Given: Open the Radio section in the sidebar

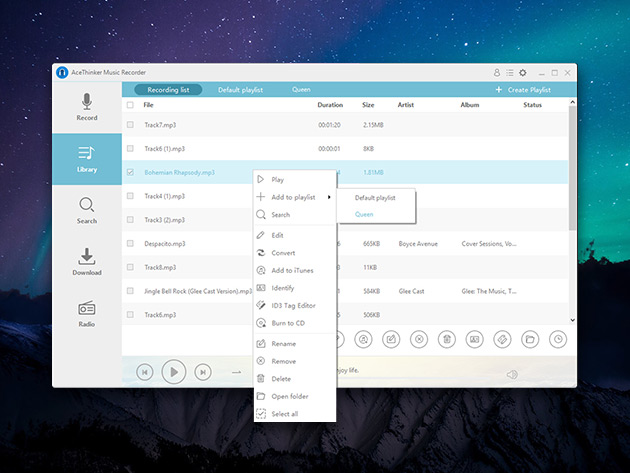Looking at the screenshot, I should coord(87,313).
